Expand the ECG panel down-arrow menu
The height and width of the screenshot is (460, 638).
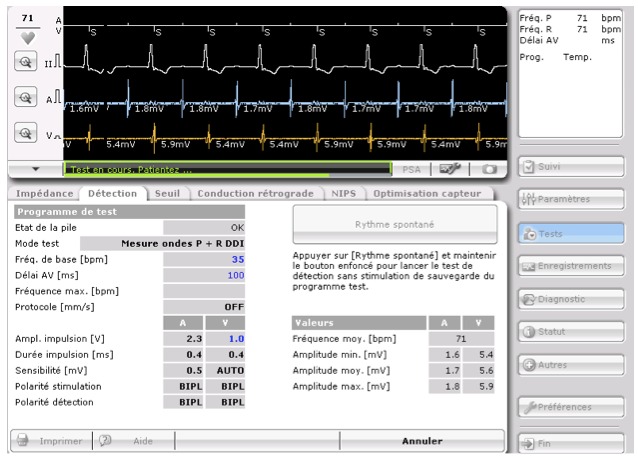[34, 170]
